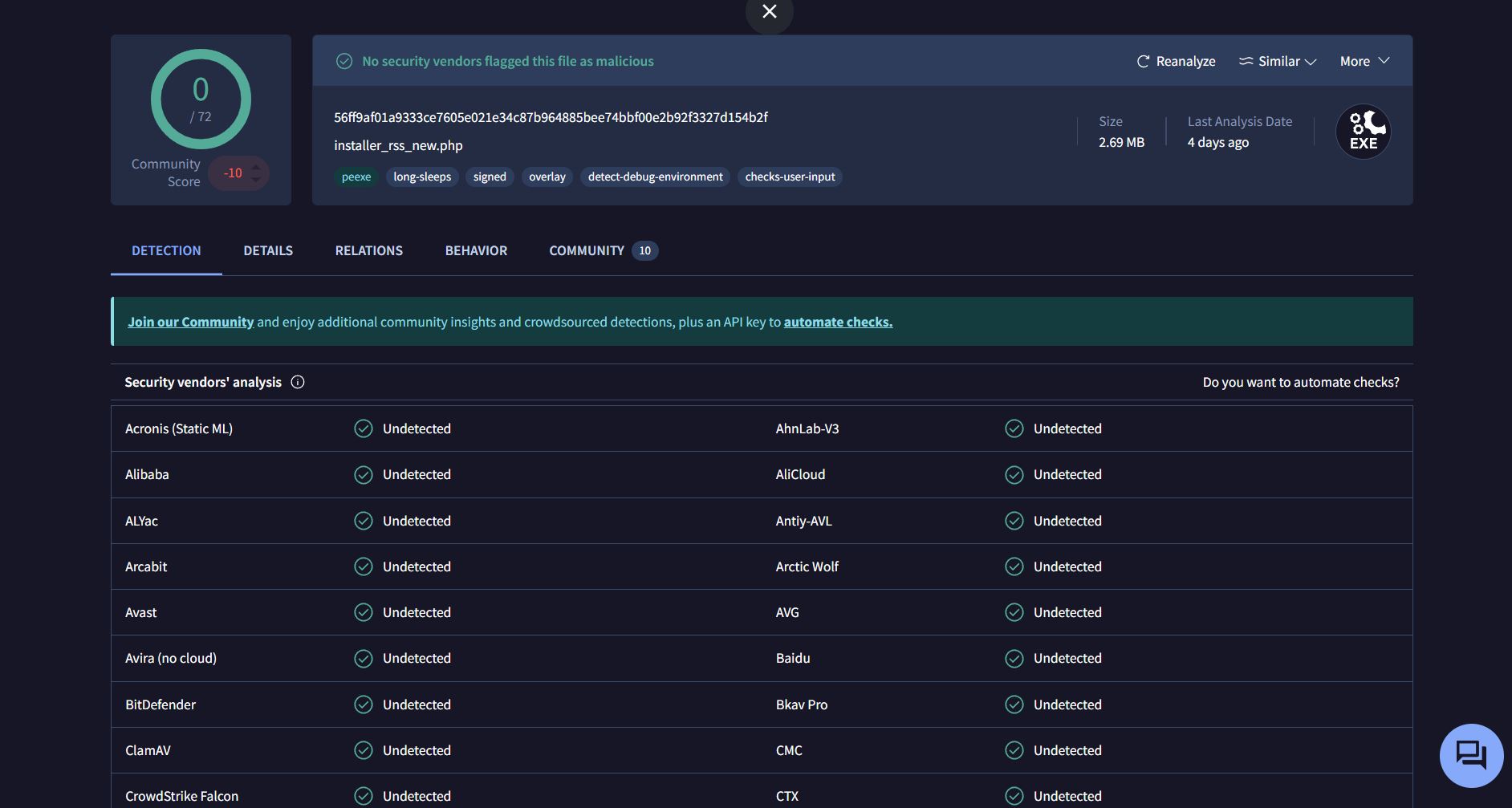The width and height of the screenshot is (1512, 808).
Task: Select the detect-debug-environment tag
Action: (x=655, y=177)
